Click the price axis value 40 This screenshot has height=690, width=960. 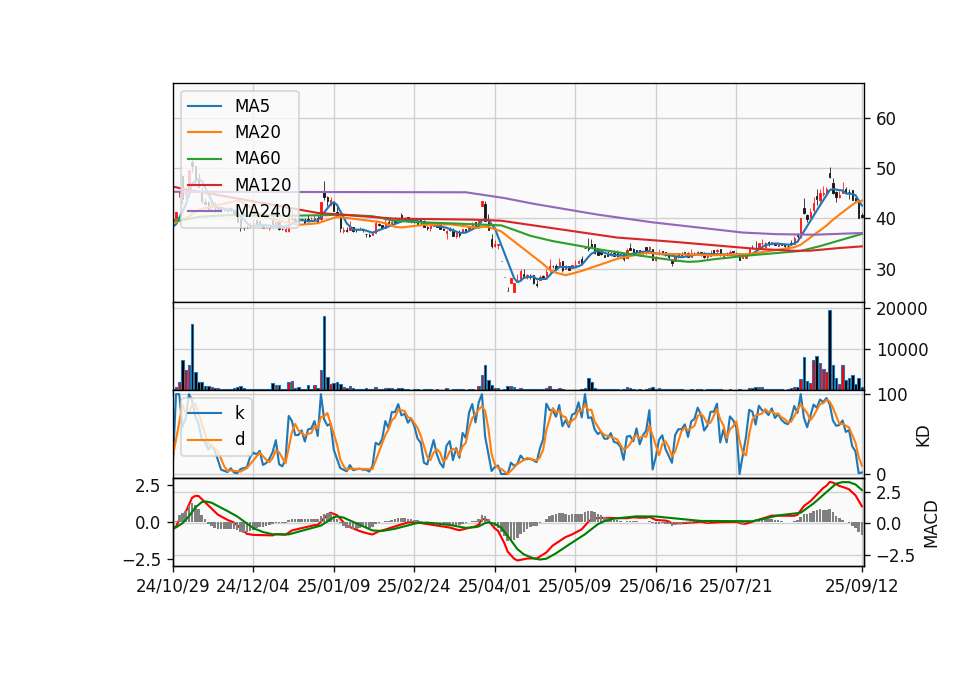(886, 219)
